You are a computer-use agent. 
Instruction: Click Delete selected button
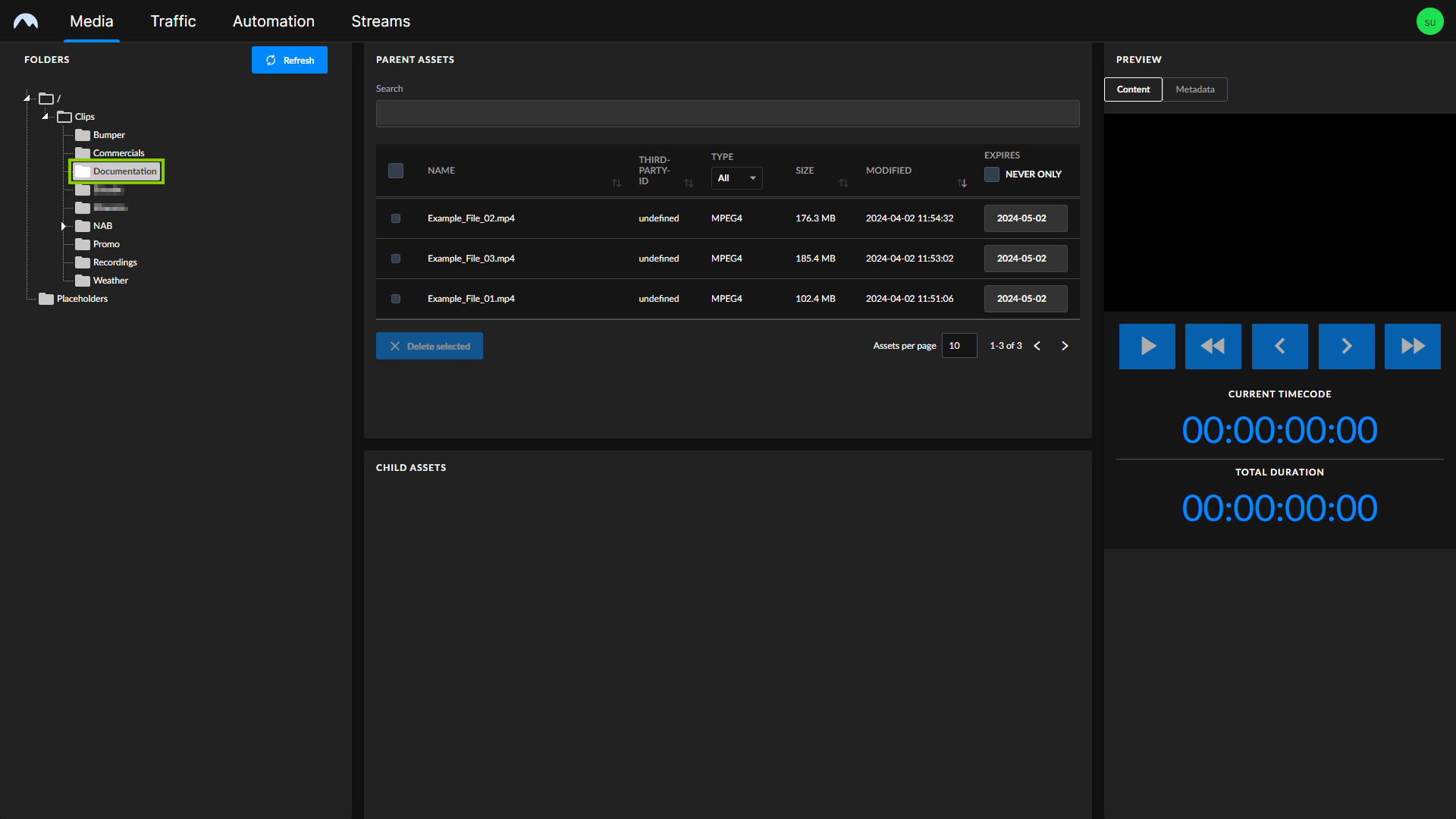click(x=429, y=345)
